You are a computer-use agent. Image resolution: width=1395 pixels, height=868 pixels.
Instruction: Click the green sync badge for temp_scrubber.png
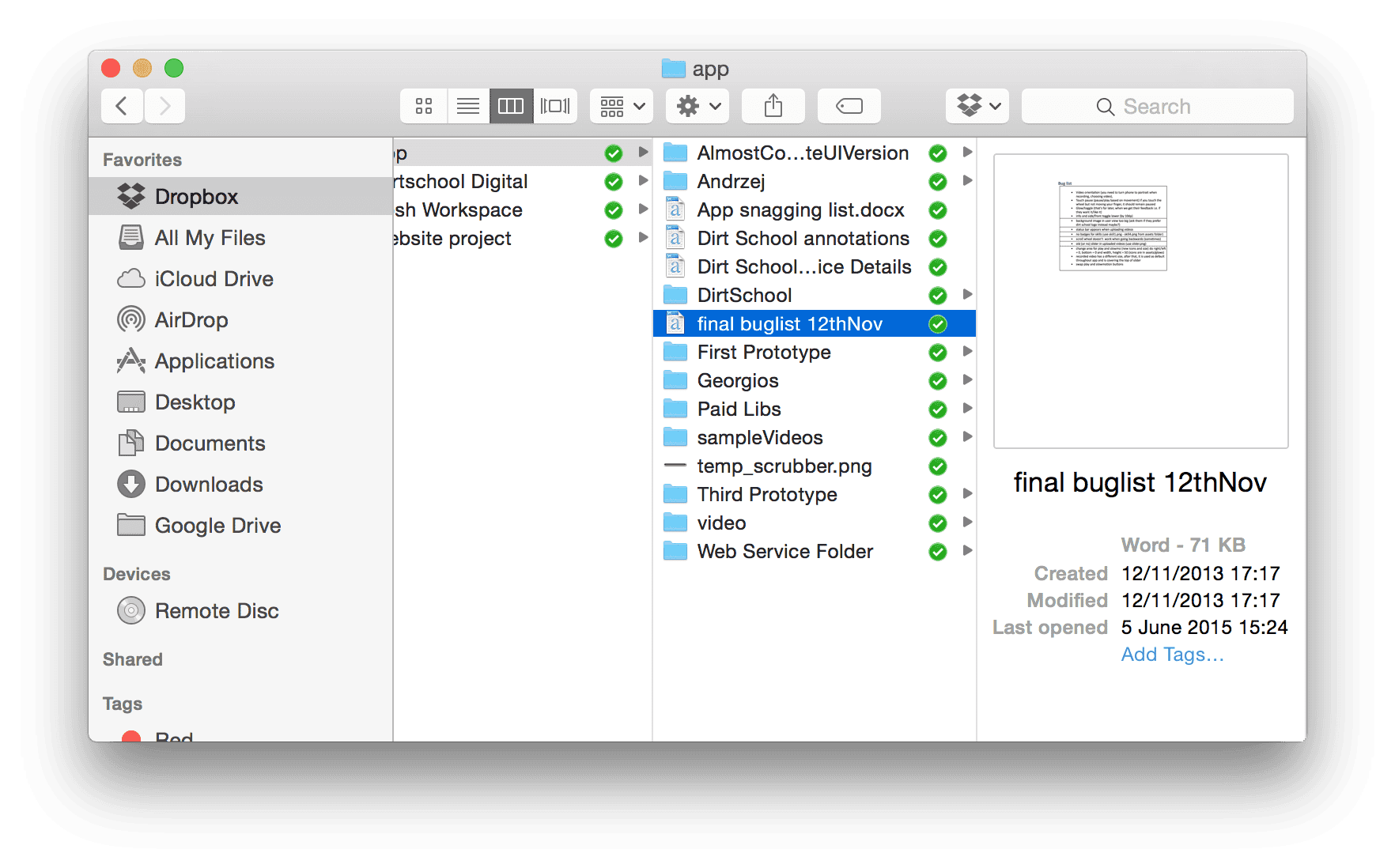pyautogui.click(x=938, y=466)
